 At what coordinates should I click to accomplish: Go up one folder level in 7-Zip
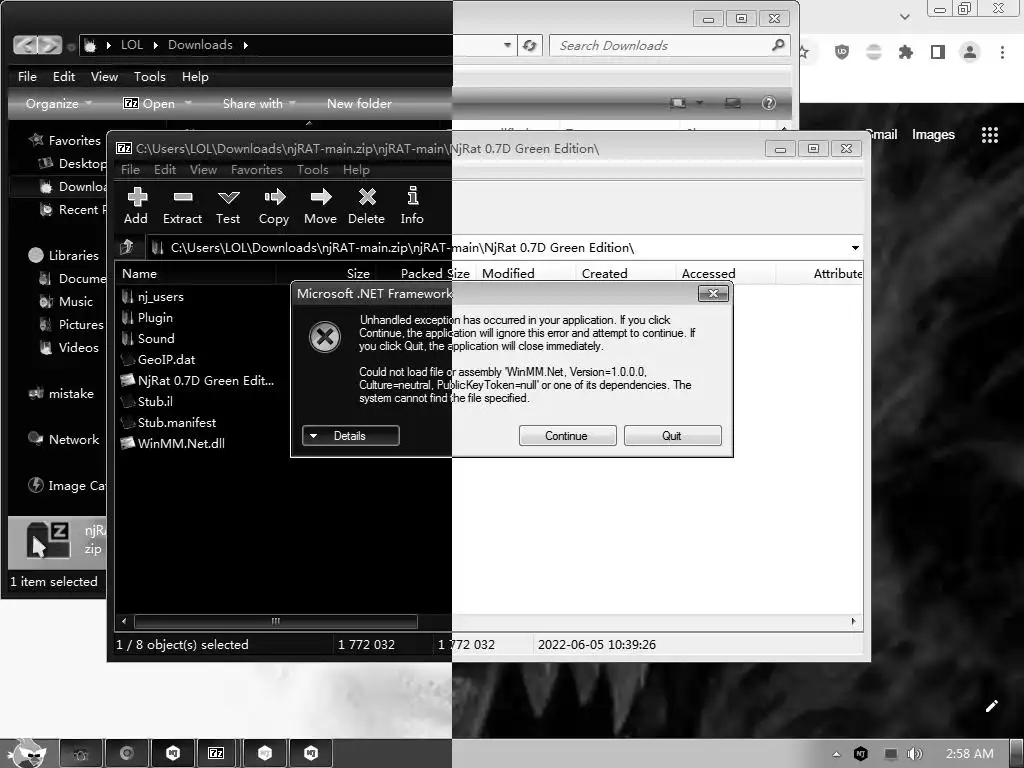click(x=127, y=248)
